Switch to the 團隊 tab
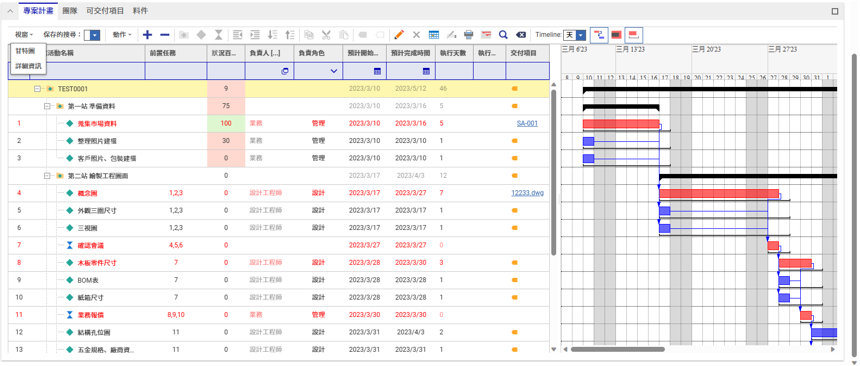 [x=70, y=10]
